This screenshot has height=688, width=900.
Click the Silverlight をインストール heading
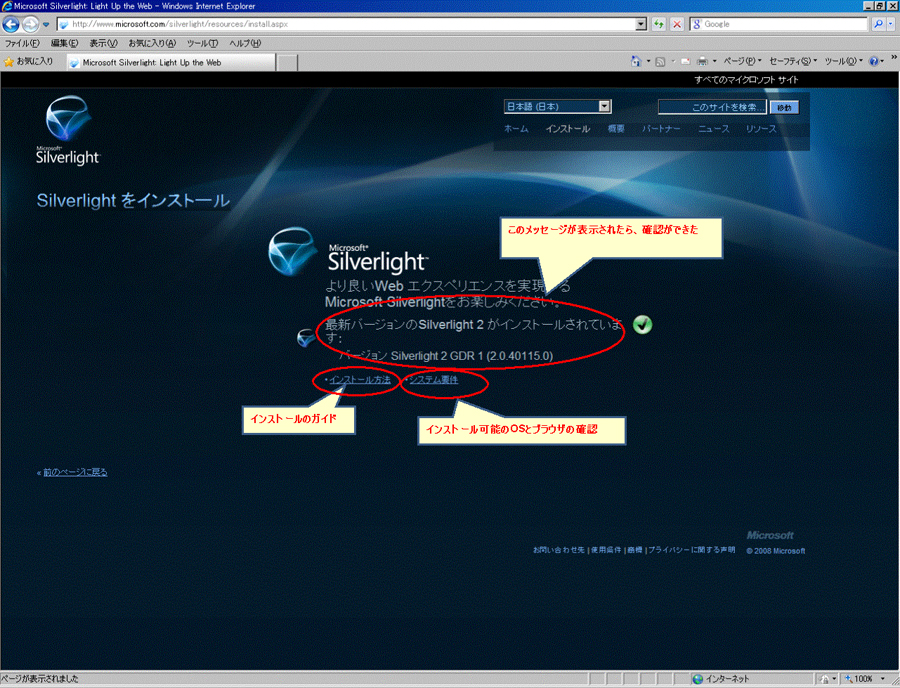133,200
